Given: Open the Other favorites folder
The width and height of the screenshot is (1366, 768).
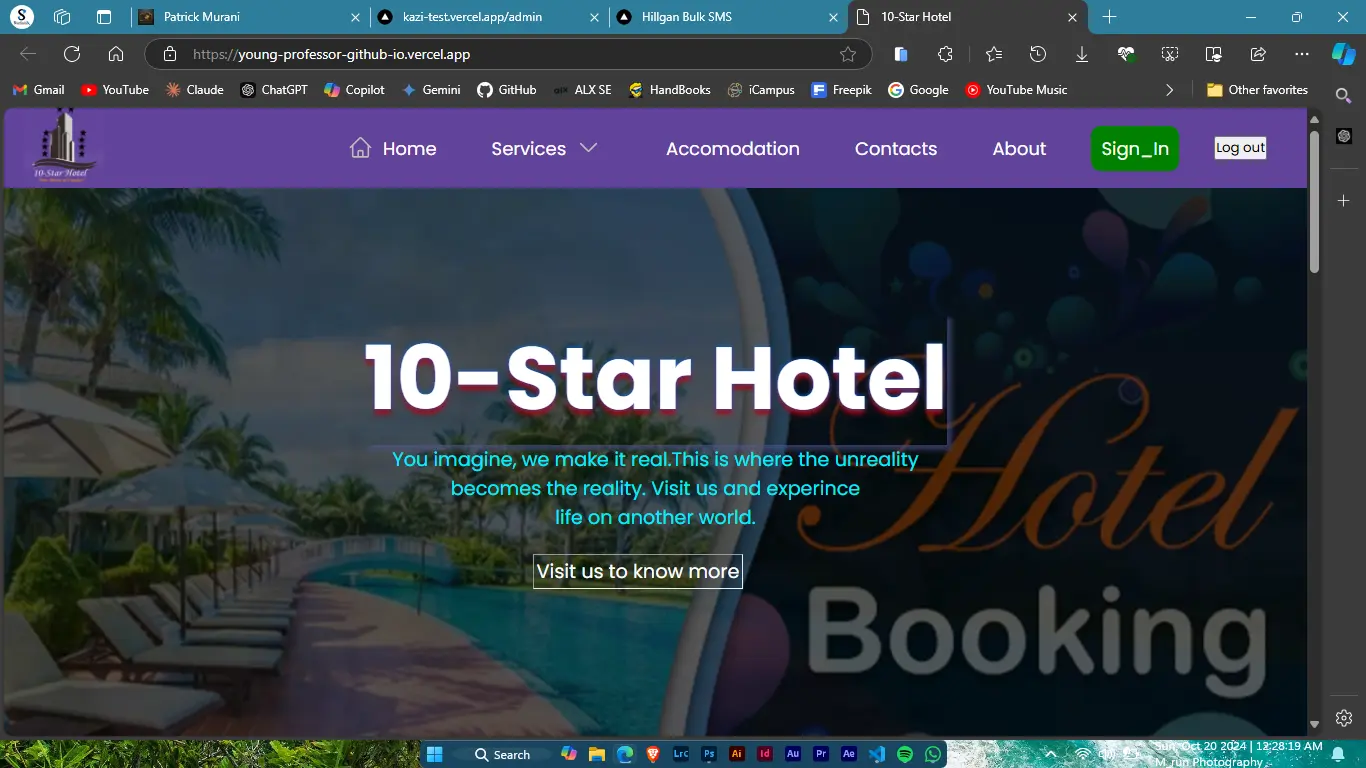Looking at the screenshot, I should [x=1257, y=90].
